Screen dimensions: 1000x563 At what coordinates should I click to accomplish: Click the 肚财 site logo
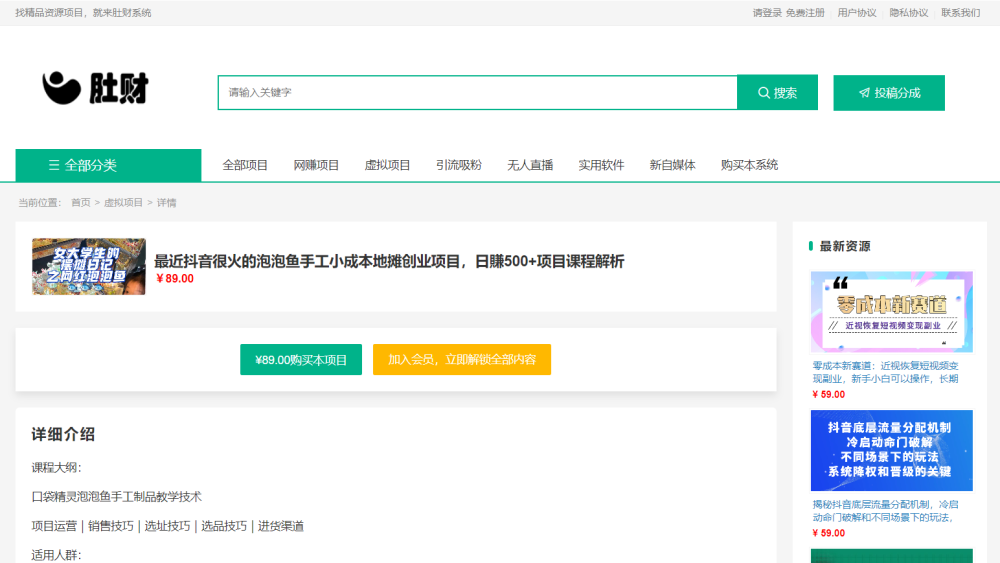(95, 89)
